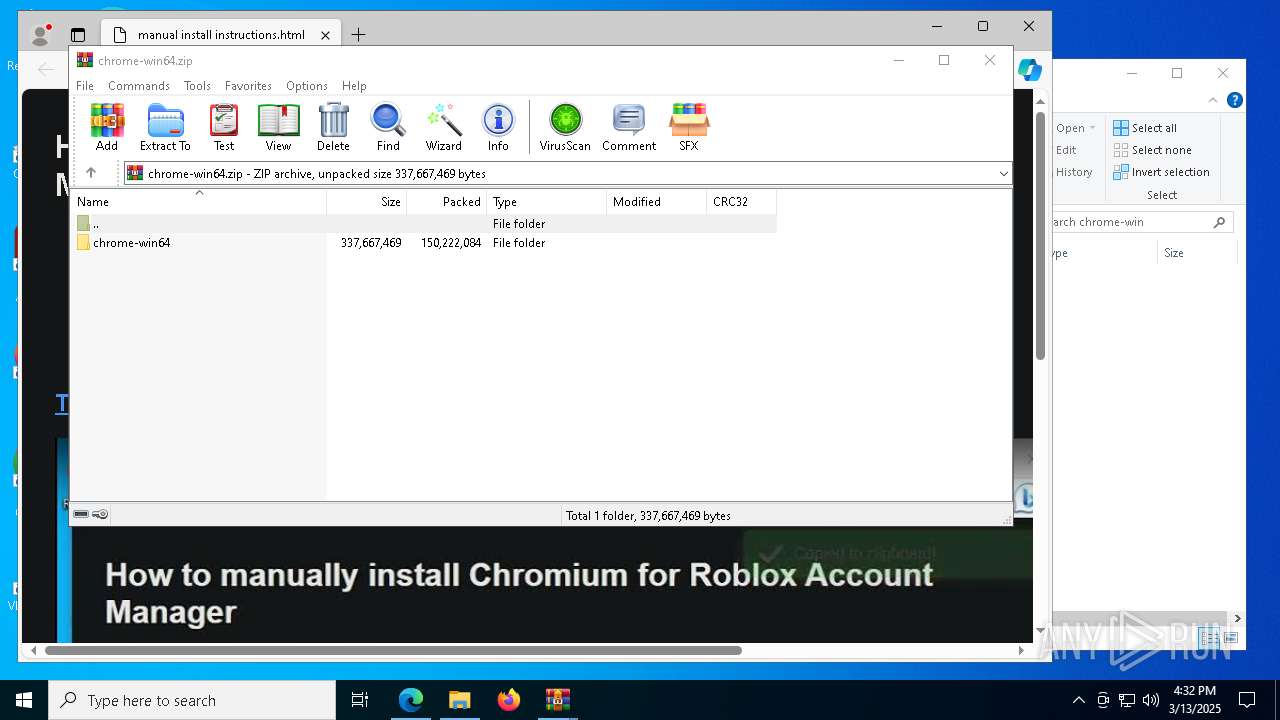Open the Windows Start menu
This screenshot has width=1280, height=720.
[24, 700]
